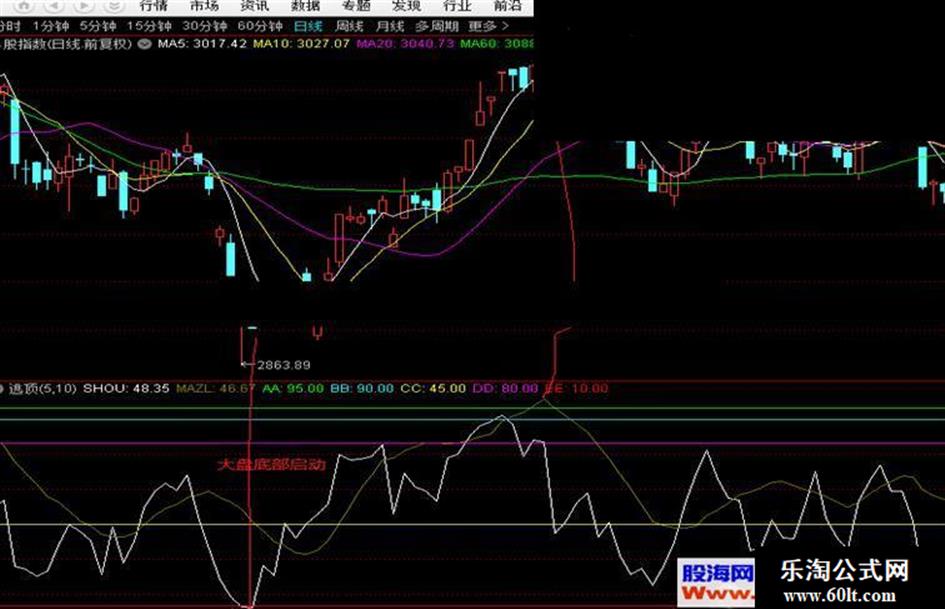Open the 多周期 multi-period view
945x609 pixels.
coord(437,26)
